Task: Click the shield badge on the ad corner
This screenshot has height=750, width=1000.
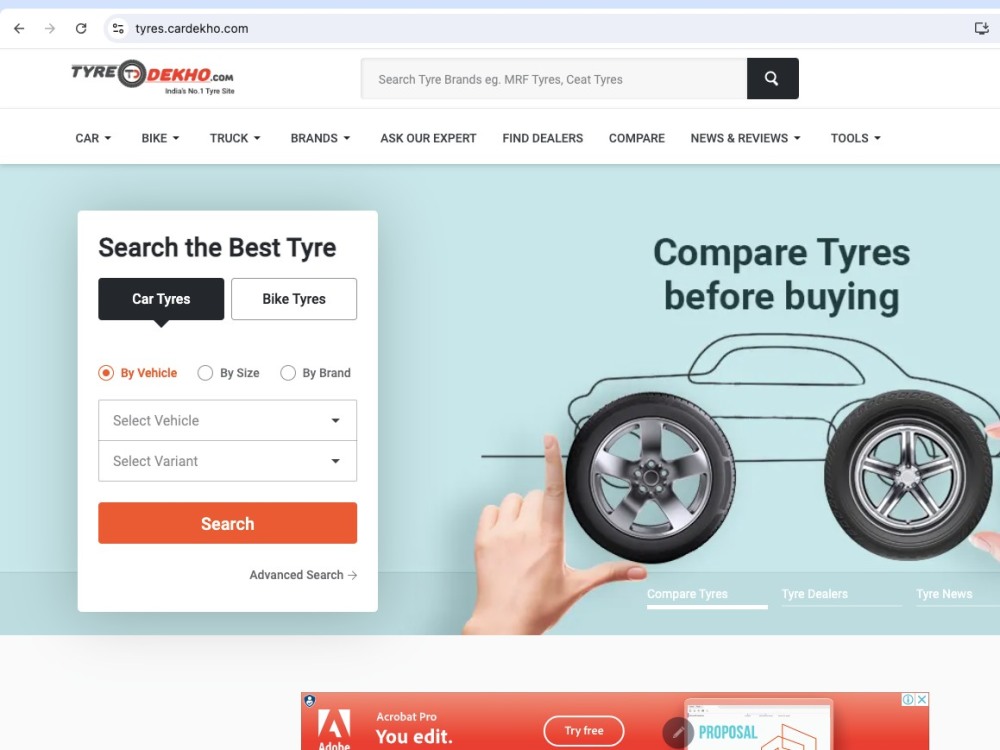Action: (310, 701)
